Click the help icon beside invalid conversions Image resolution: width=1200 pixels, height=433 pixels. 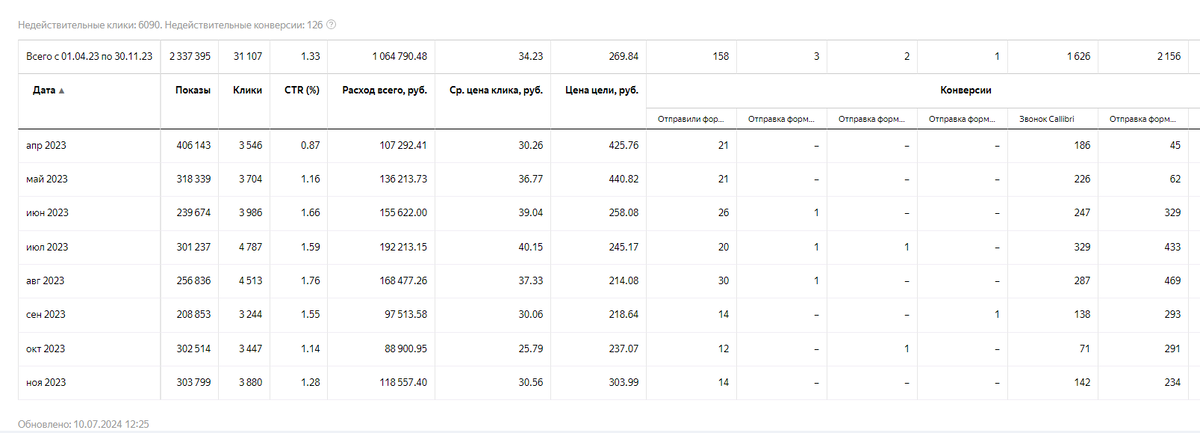click(x=331, y=24)
